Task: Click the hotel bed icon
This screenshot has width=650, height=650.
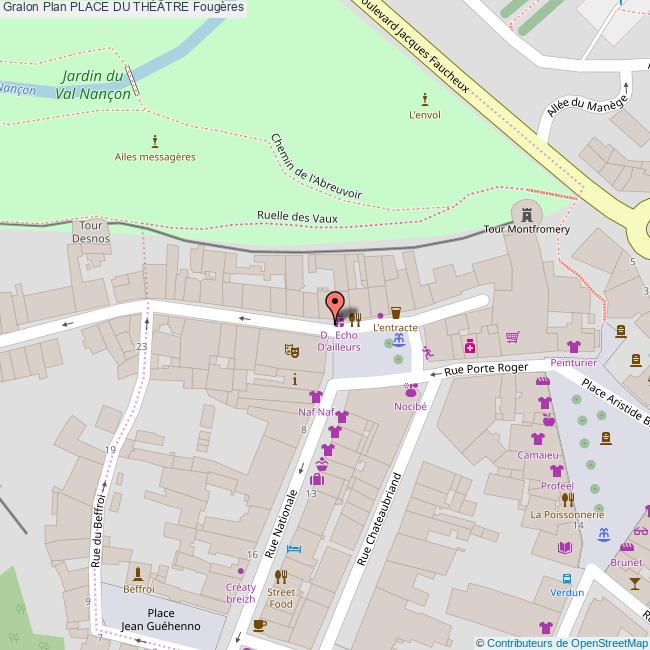Action: coord(294,549)
